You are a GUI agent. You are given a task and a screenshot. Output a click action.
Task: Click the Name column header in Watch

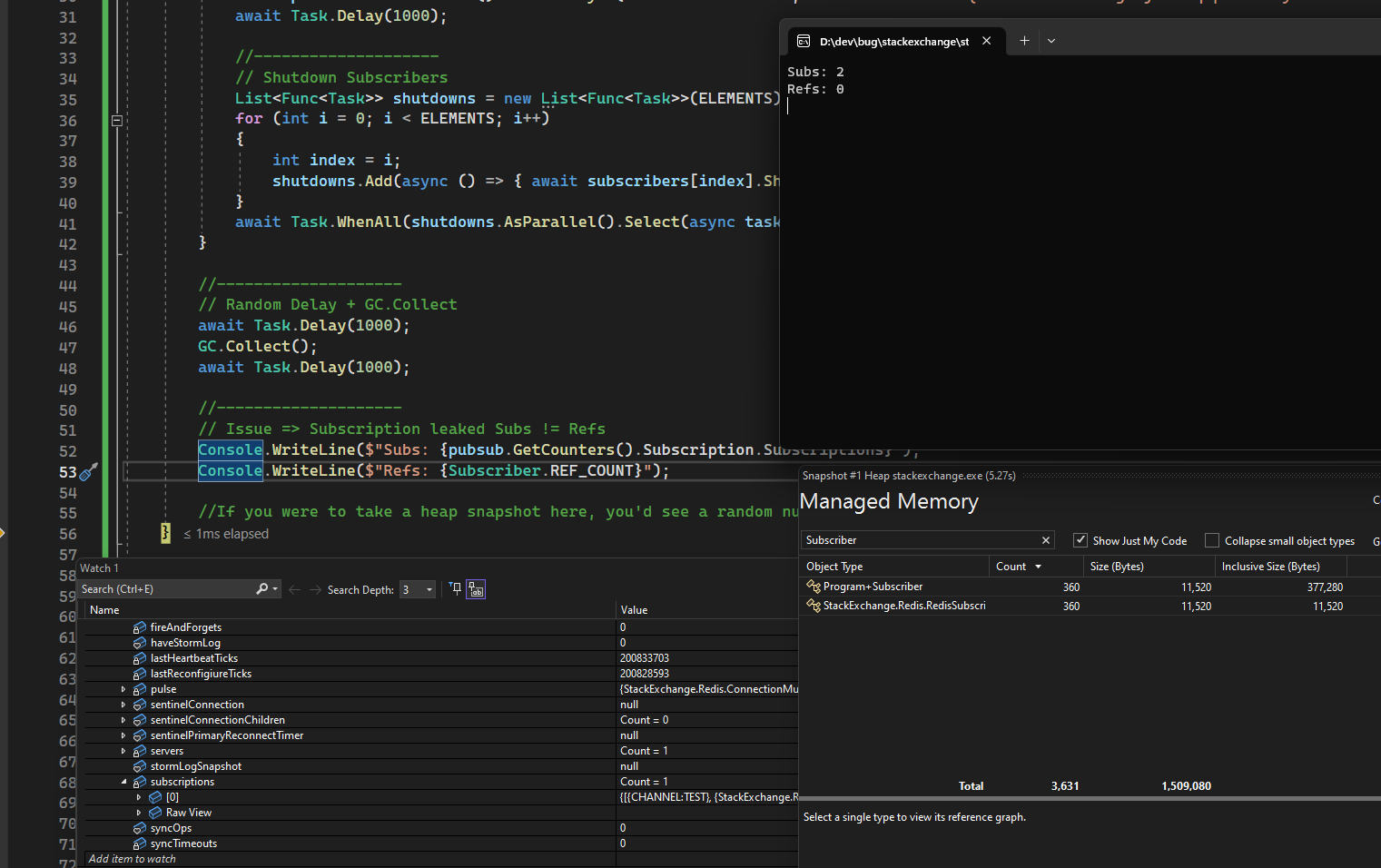coord(350,610)
